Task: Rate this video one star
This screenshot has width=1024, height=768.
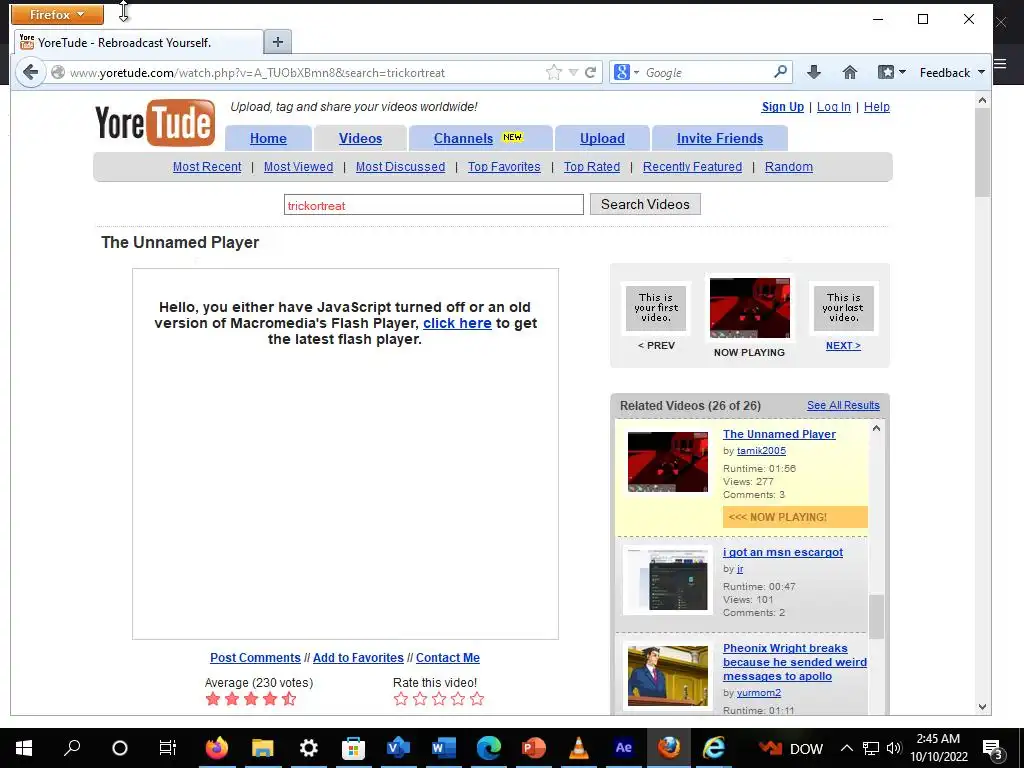Action: (x=401, y=699)
